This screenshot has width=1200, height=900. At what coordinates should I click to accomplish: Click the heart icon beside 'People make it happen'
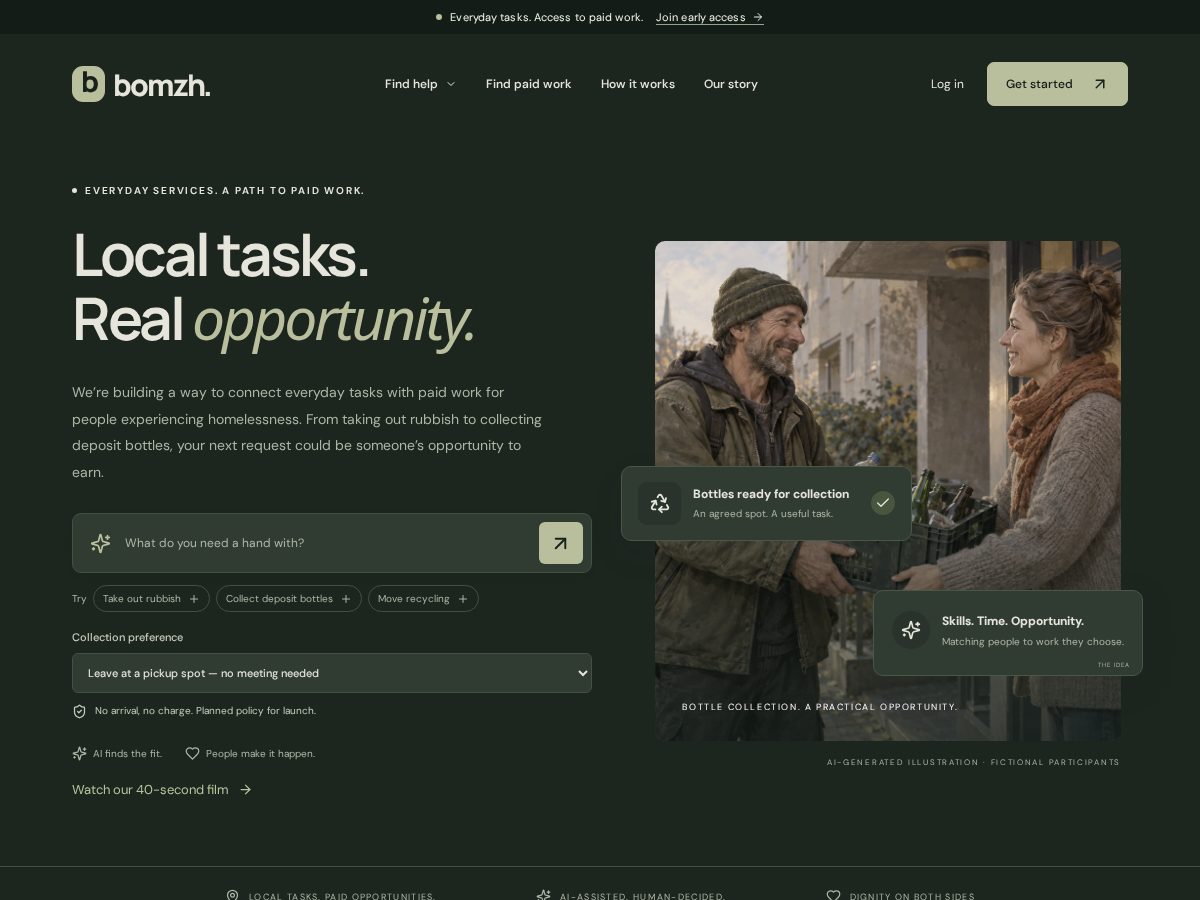pyautogui.click(x=193, y=753)
